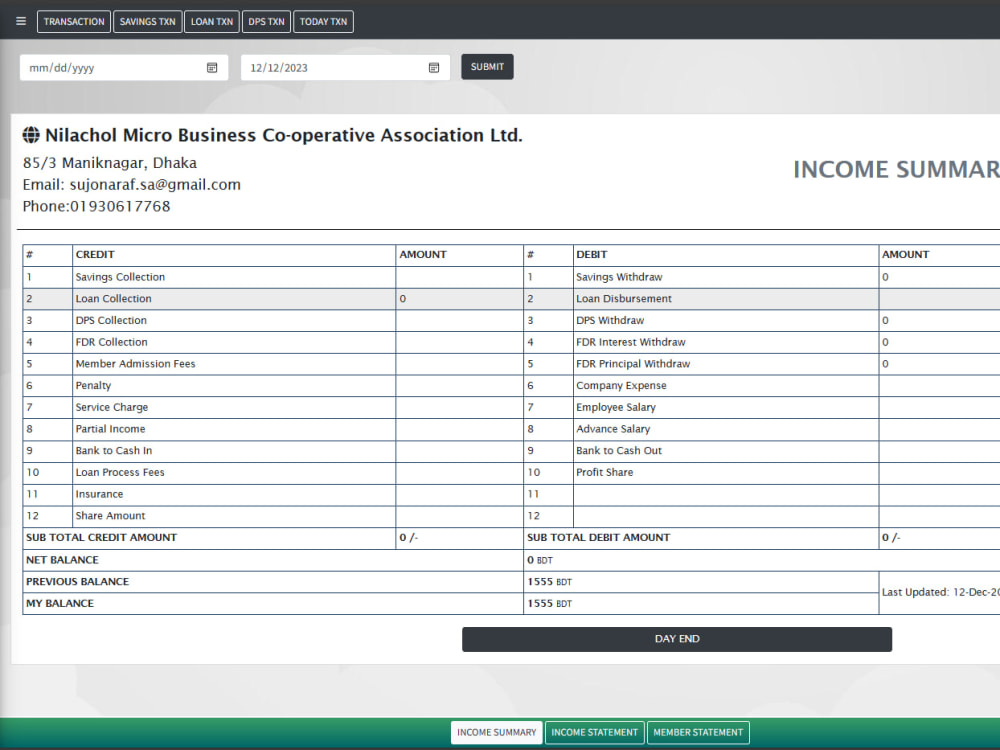Click the Penalty credit entry
This screenshot has height=750, width=1000.
tap(93, 385)
